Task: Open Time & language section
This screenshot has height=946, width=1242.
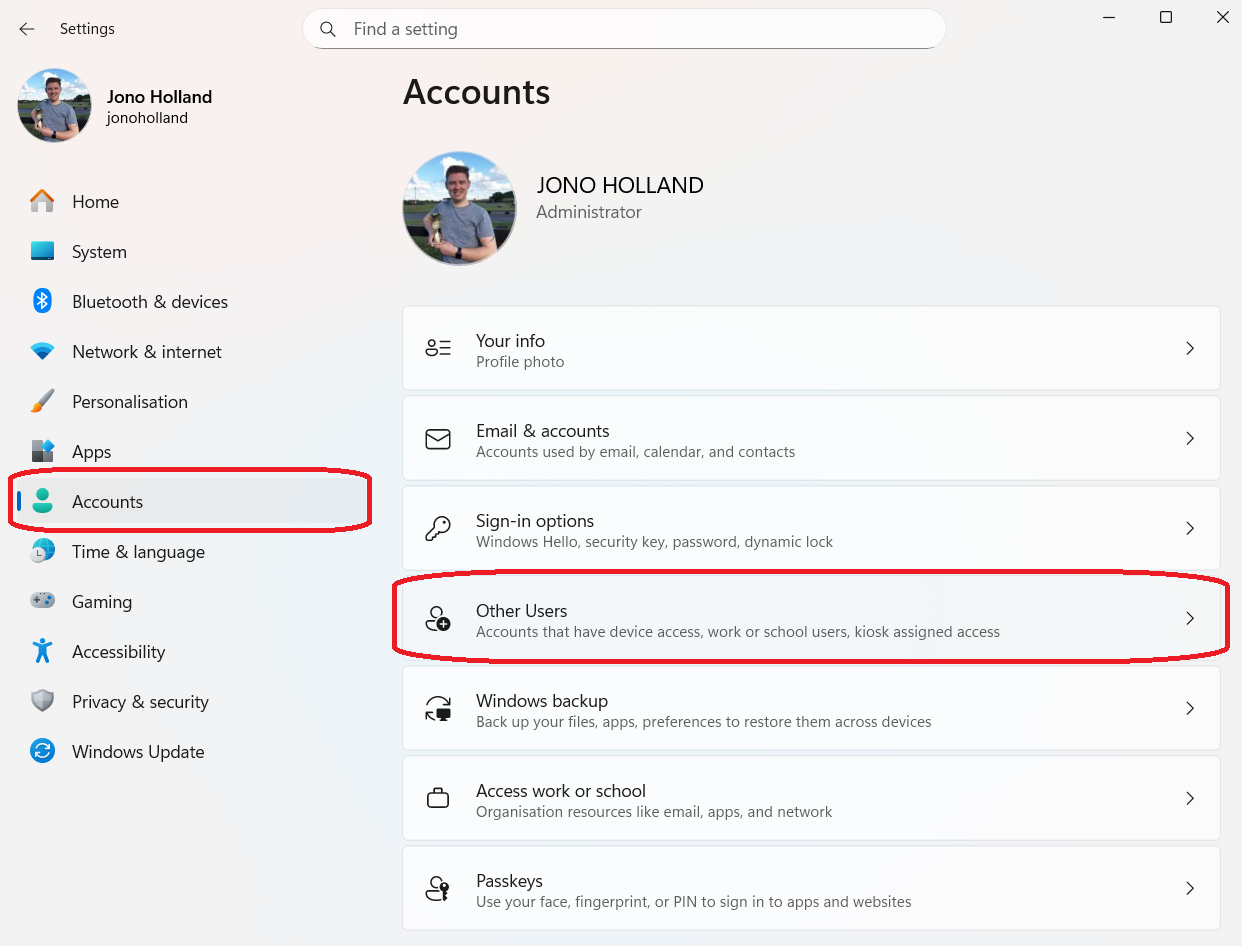Action: [190, 551]
